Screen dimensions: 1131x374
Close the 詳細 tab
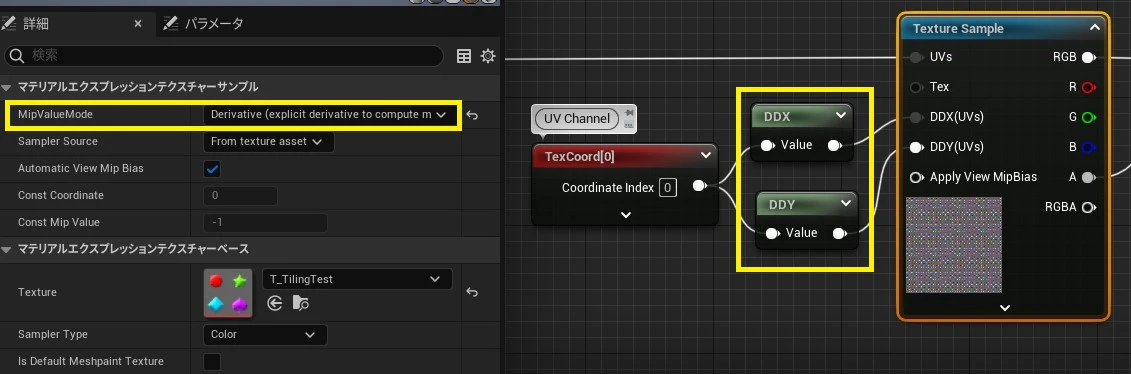[x=138, y=24]
